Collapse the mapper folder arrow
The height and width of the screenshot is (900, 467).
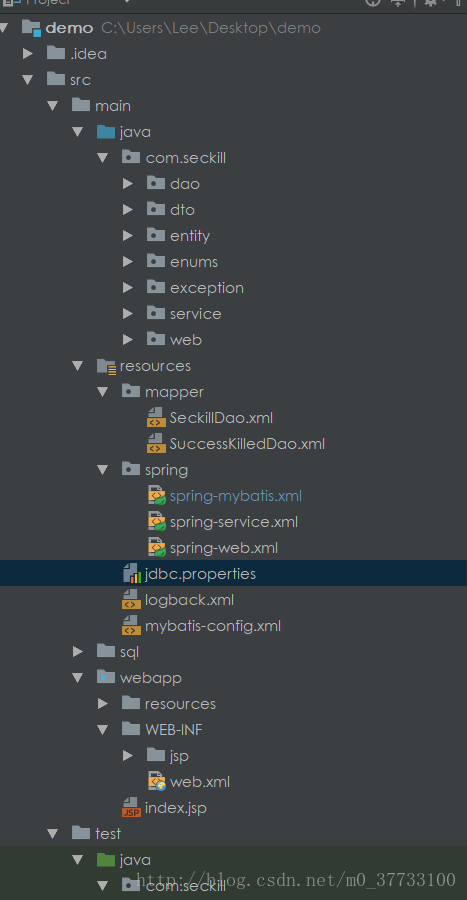[x=103, y=392]
